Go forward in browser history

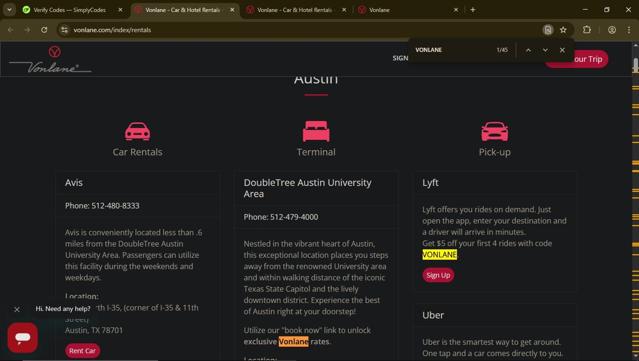coord(27,30)
